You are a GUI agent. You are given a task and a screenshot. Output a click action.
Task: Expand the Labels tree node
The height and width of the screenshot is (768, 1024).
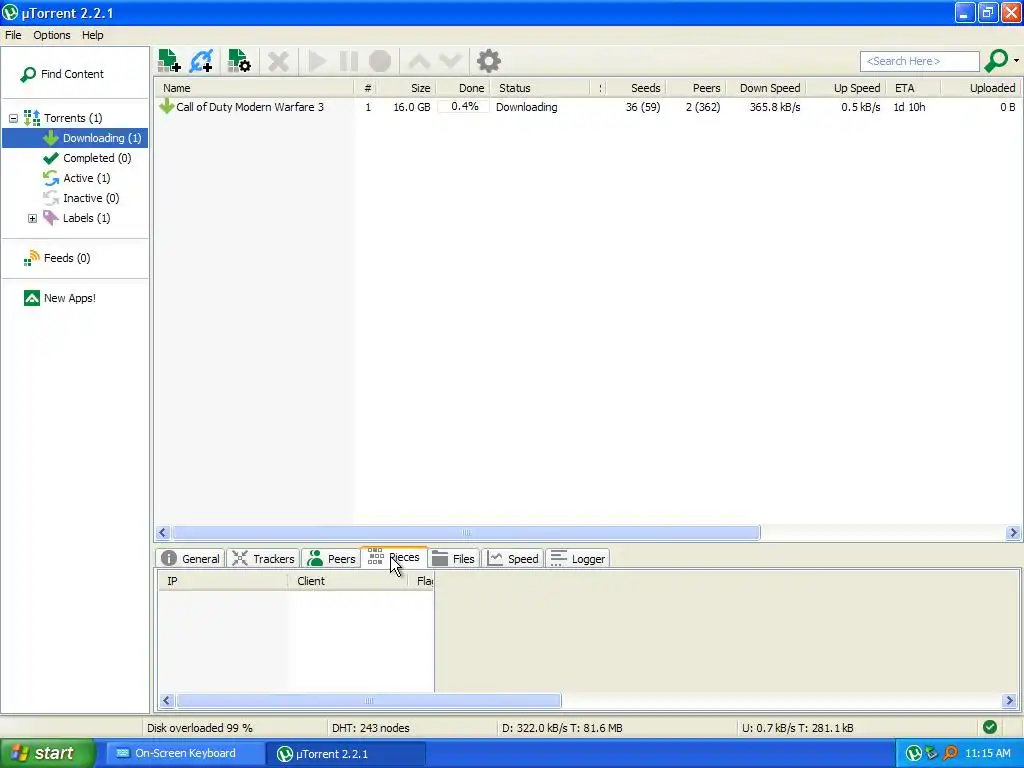tap(32, 218)
